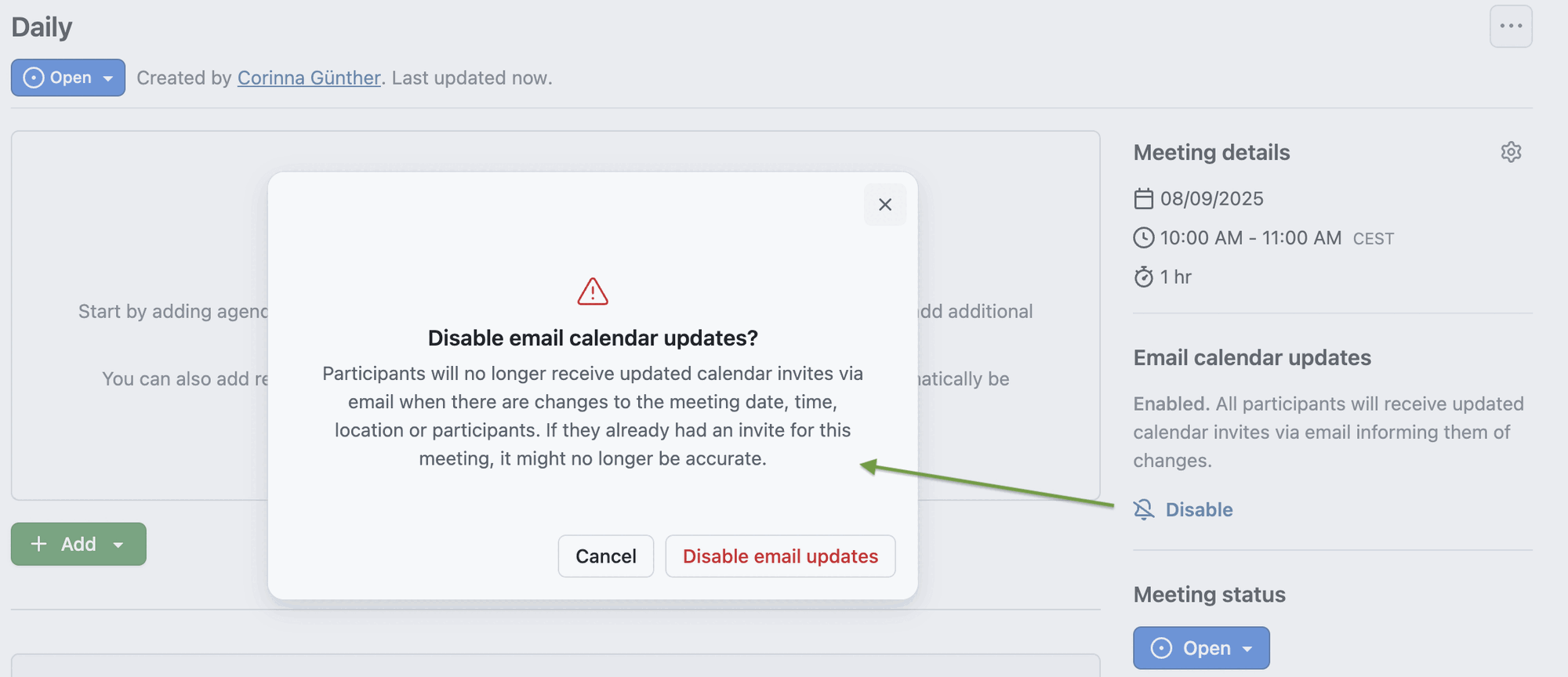
Task: Expand the Meeting status Open dropdown
Action: (x=1248, y=648)
